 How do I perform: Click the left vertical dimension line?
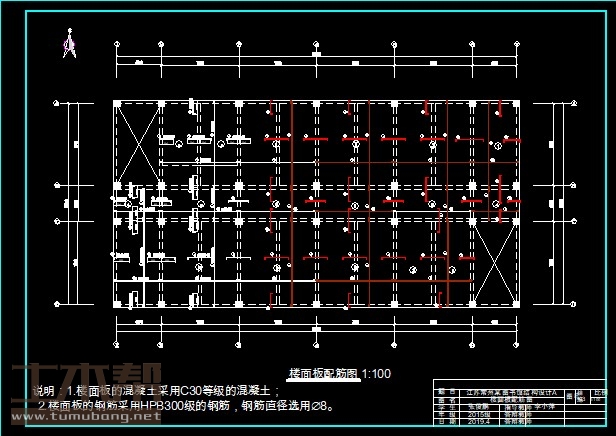pyautogui.click(x=69, y=200)
